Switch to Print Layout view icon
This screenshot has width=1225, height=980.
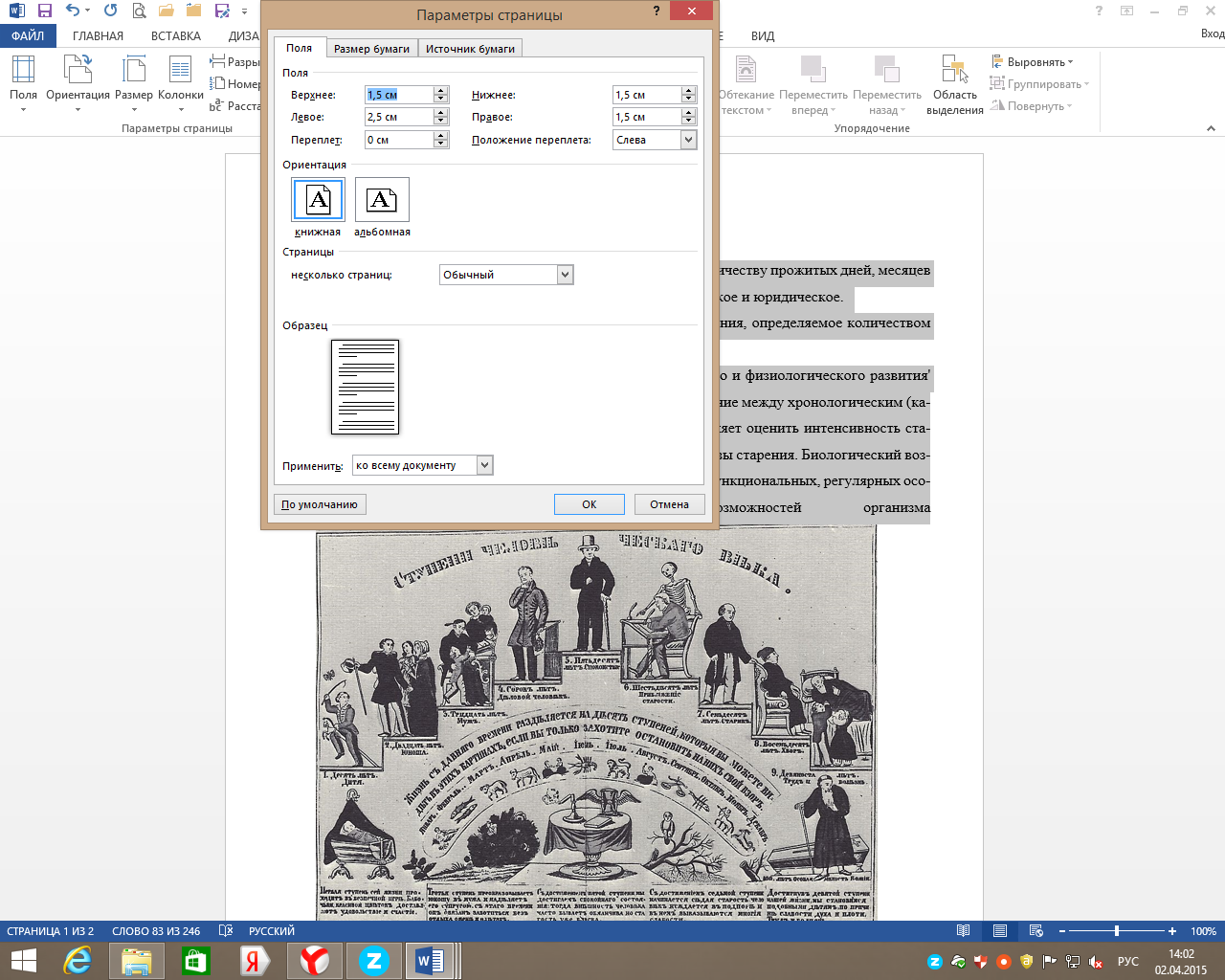tap(999, 931)
